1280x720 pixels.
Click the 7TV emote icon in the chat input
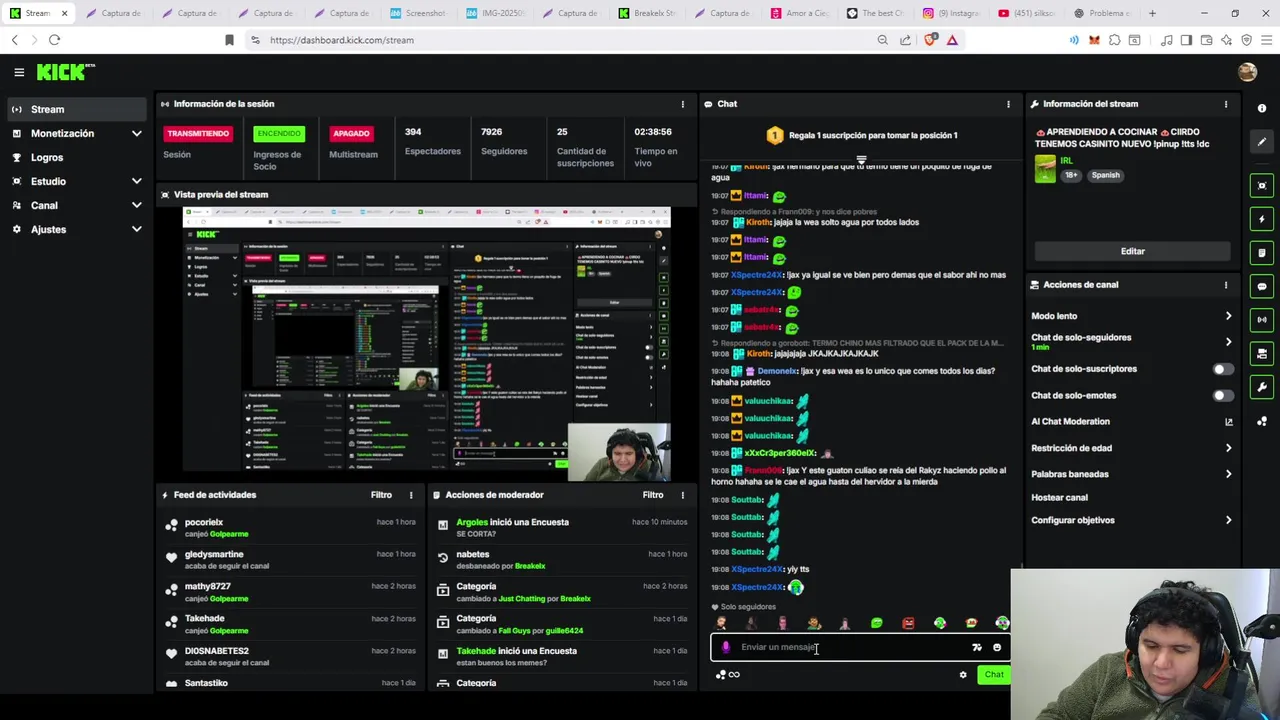pyautogui.click(x=977, y=647)
